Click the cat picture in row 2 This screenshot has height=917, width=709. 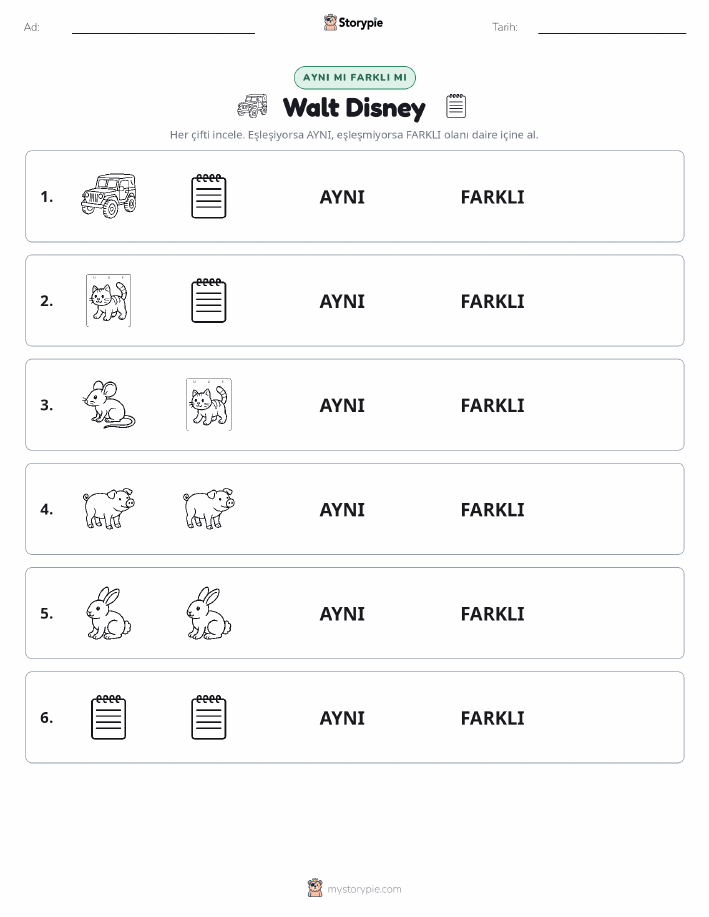108,301
